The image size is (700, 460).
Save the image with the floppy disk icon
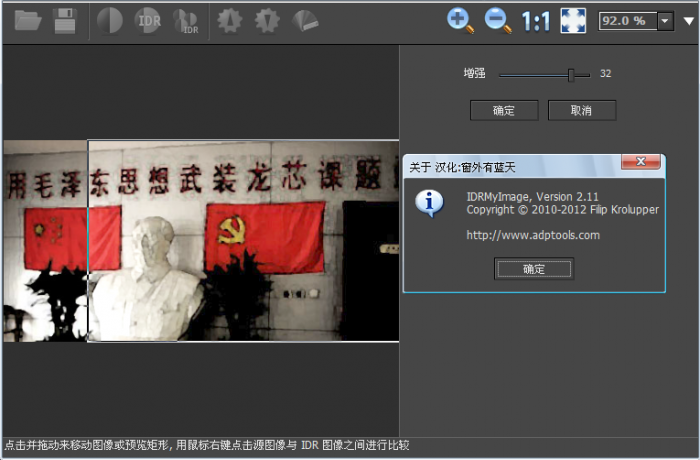click(65, 21)
